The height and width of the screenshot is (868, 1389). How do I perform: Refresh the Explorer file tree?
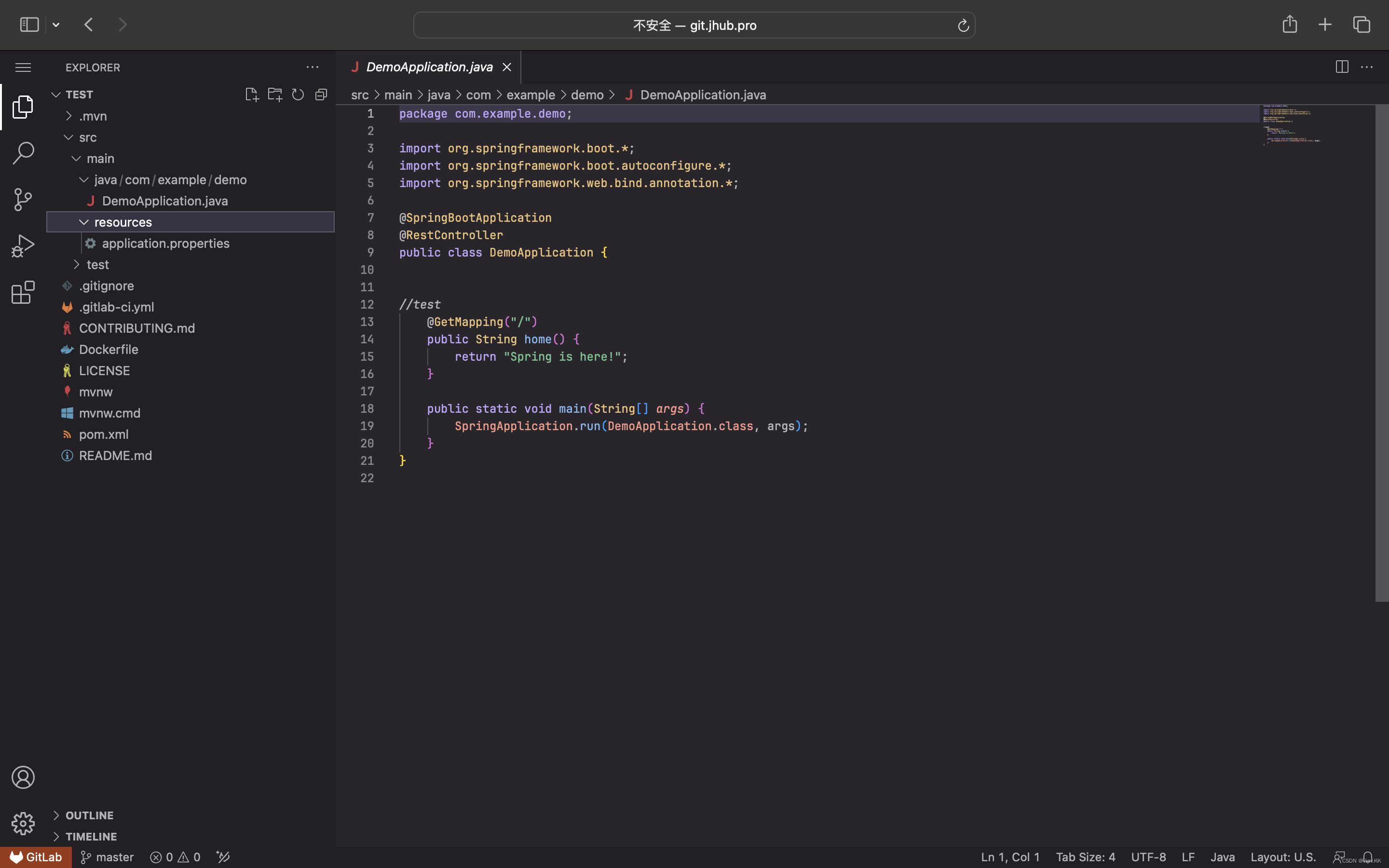pyautogui.click(x=298, y=95)
